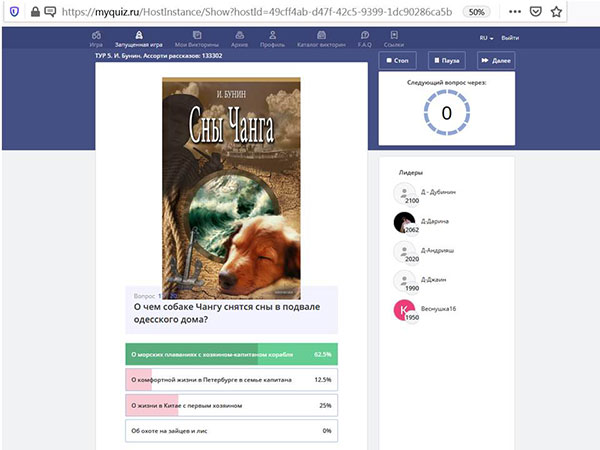Click the padlock site security icon

pyautogui.click(x=32, y=12)
